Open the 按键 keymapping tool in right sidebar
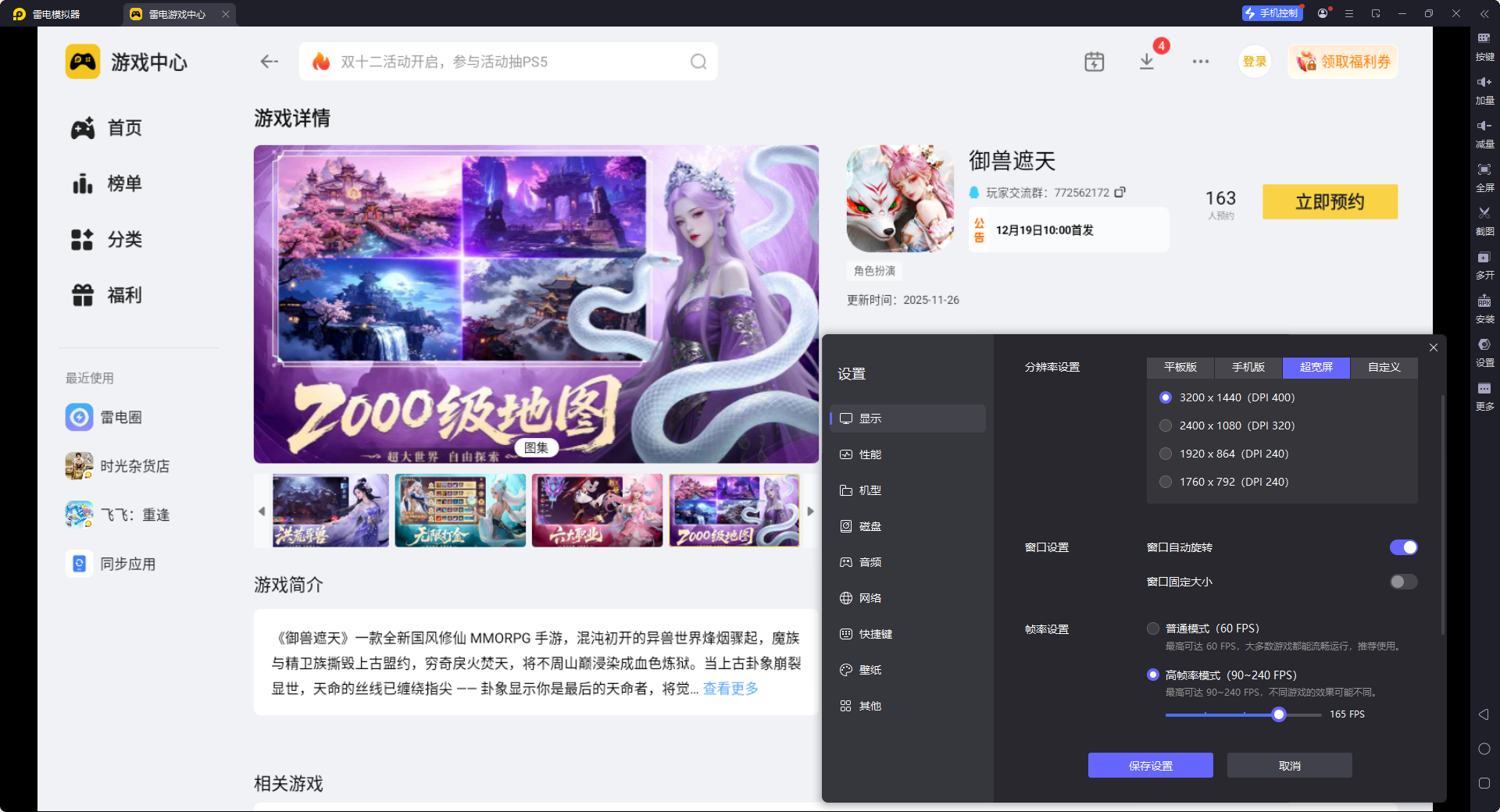 point(1484,45)
